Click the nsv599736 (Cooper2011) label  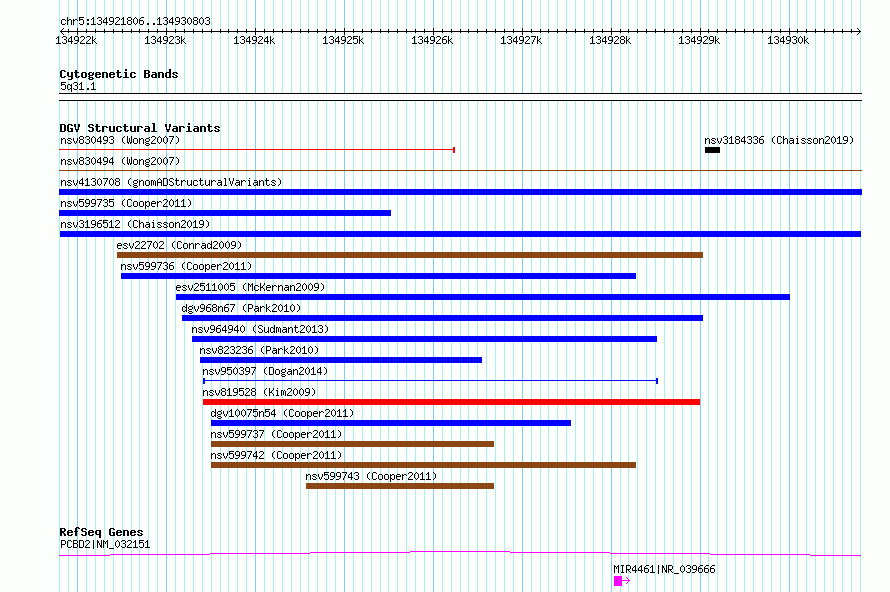click(x=186, y=266)
